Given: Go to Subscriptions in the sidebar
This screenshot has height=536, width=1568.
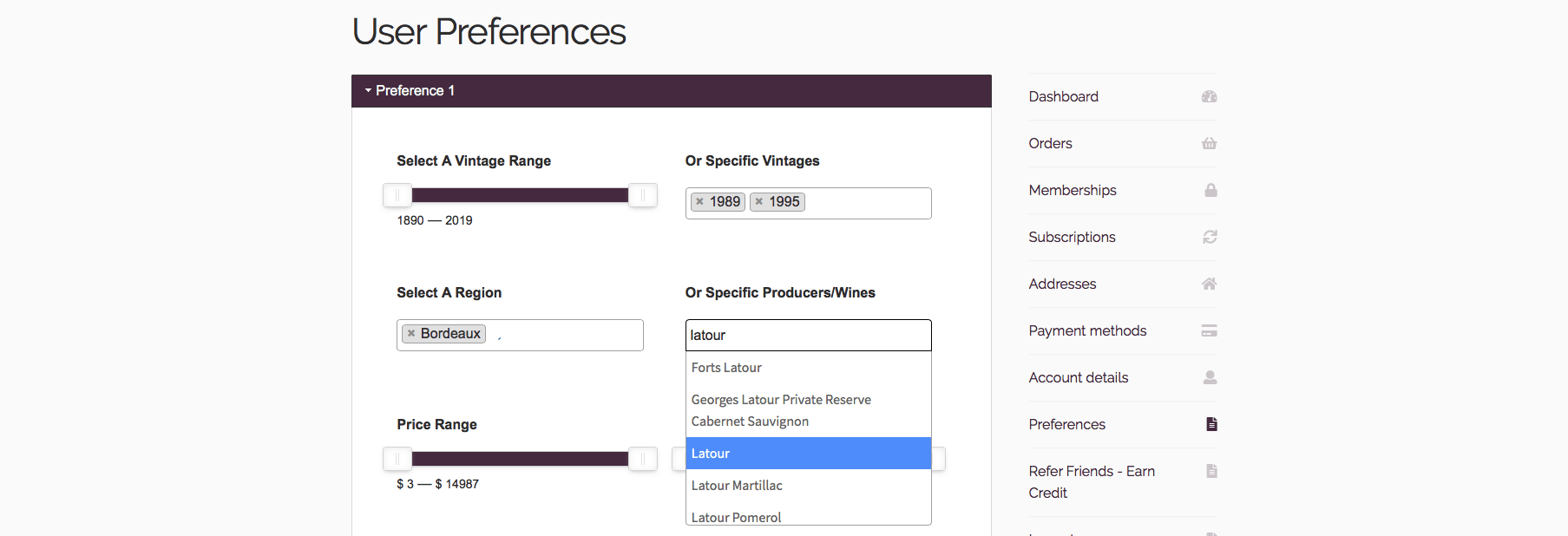Looking at the screenshot, I should tap(1072, 237).
